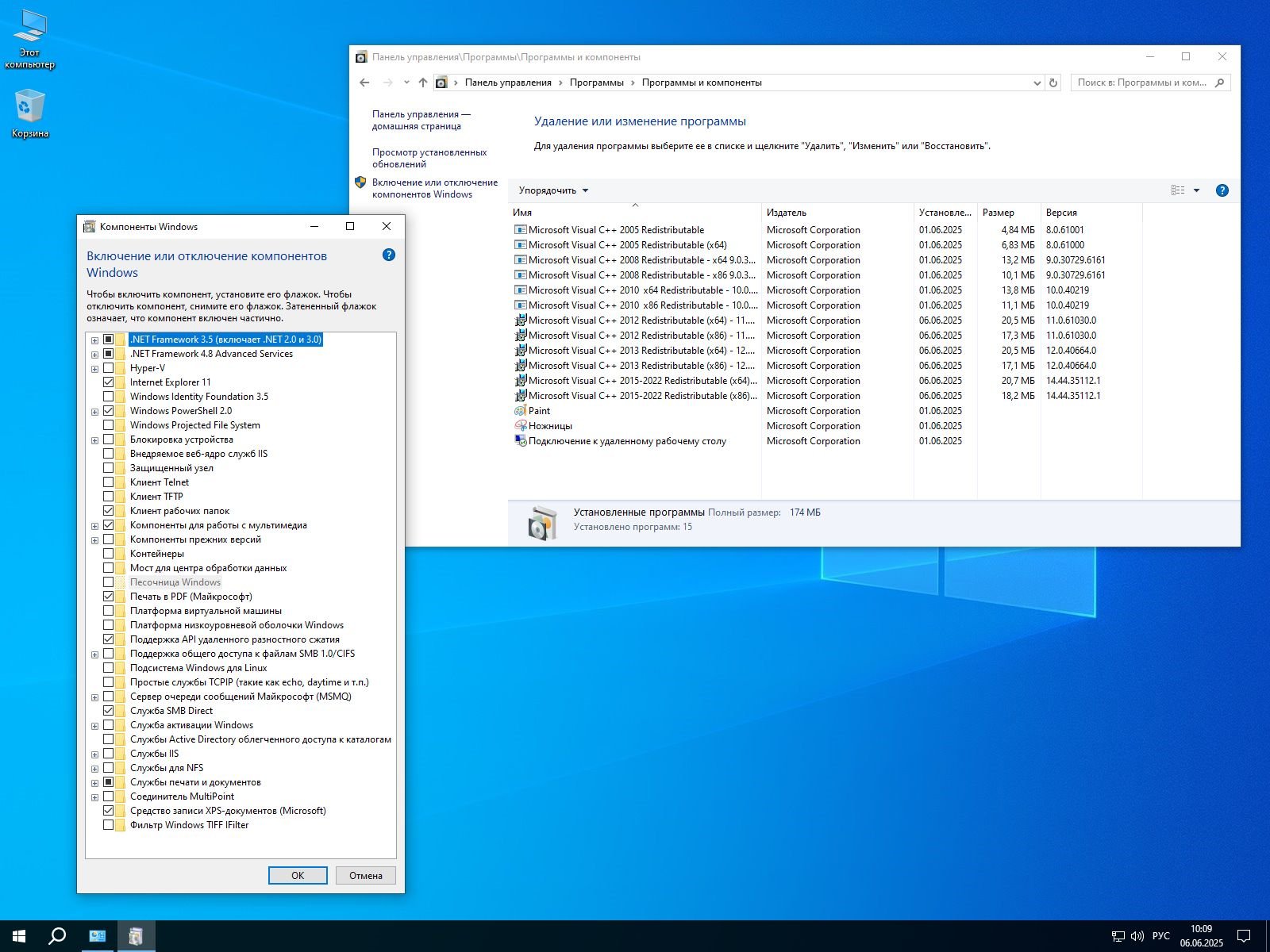The width and height of the screenshot is (1270, 952).
Task: Expand .NET Framework 4.8 Advanced Services node
Action: tap(94, 355)
